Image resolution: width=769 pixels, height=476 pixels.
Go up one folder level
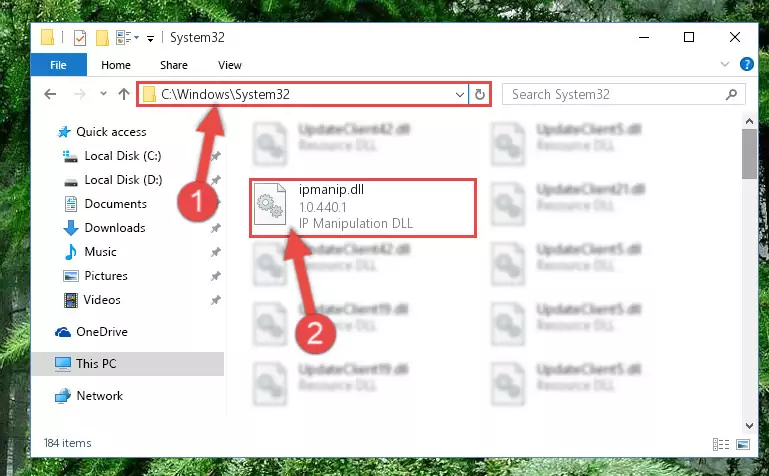(124, 94)
